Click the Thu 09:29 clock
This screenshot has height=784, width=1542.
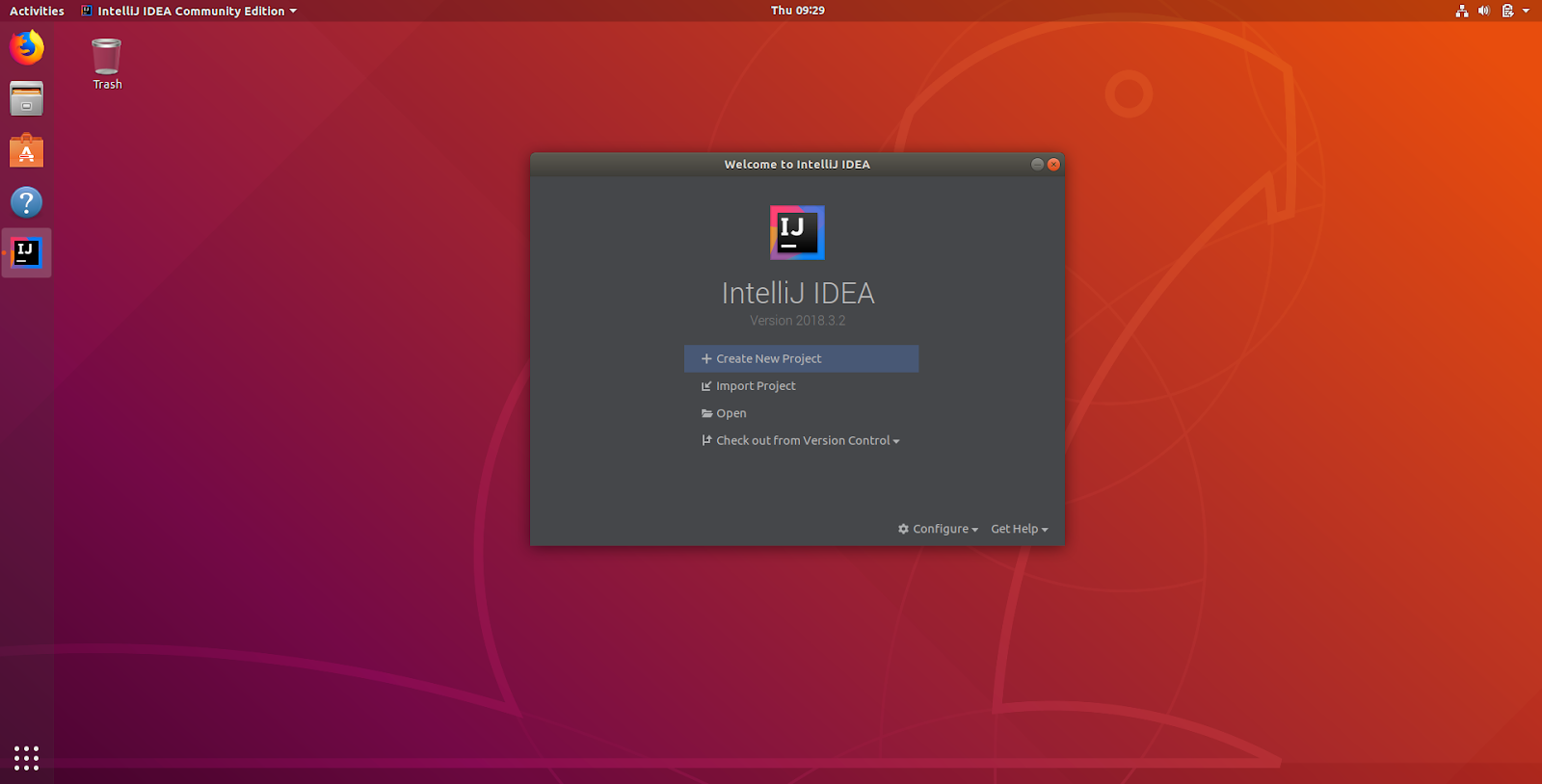[x=798, y=11]
